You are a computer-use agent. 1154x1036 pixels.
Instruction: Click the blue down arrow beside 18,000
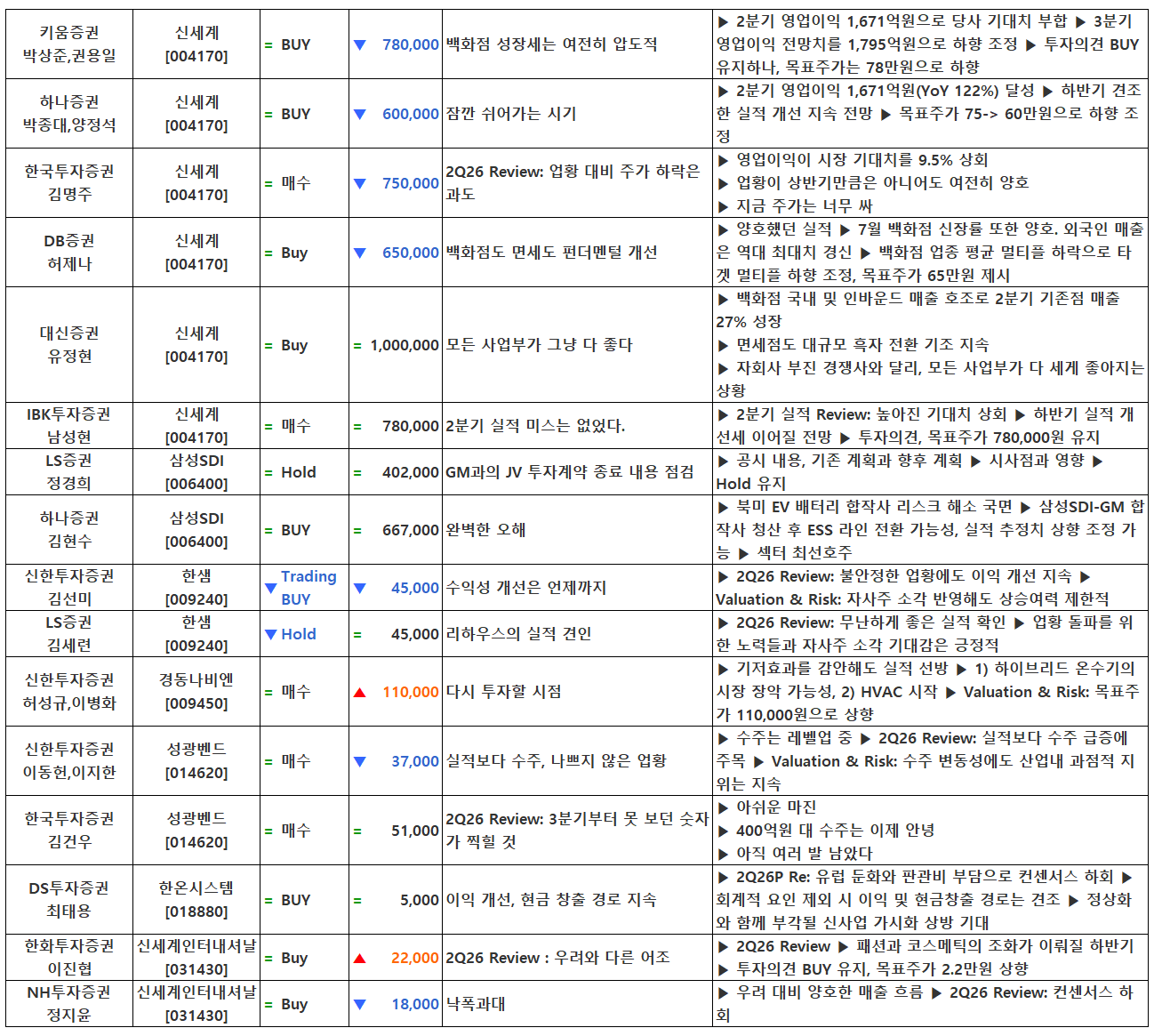click(x=360, y=1005)
